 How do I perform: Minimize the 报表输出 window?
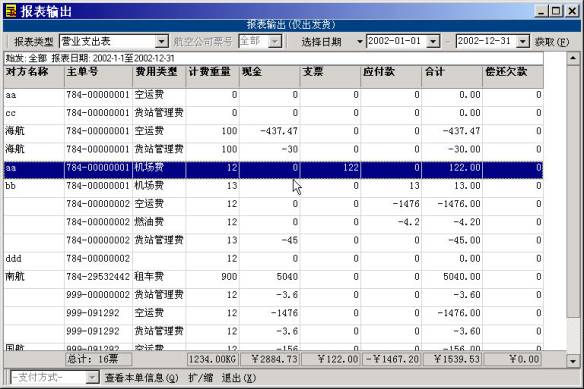pos(541,11)
